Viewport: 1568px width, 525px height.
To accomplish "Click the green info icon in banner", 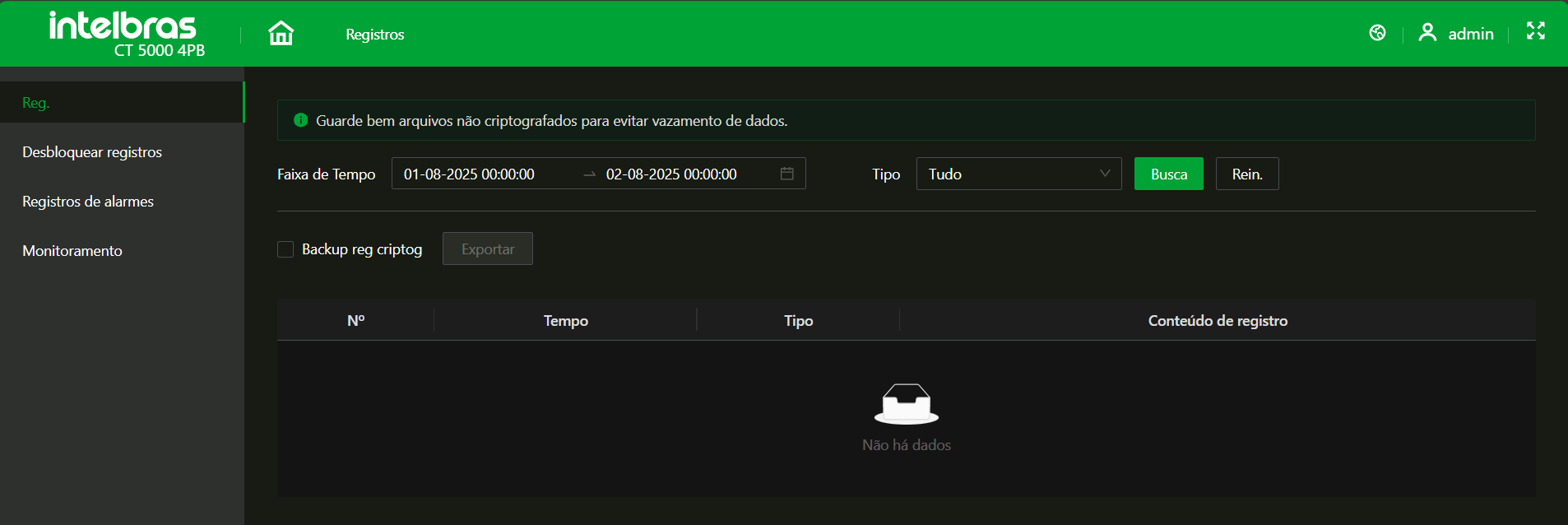I will (x=300, y=120).
